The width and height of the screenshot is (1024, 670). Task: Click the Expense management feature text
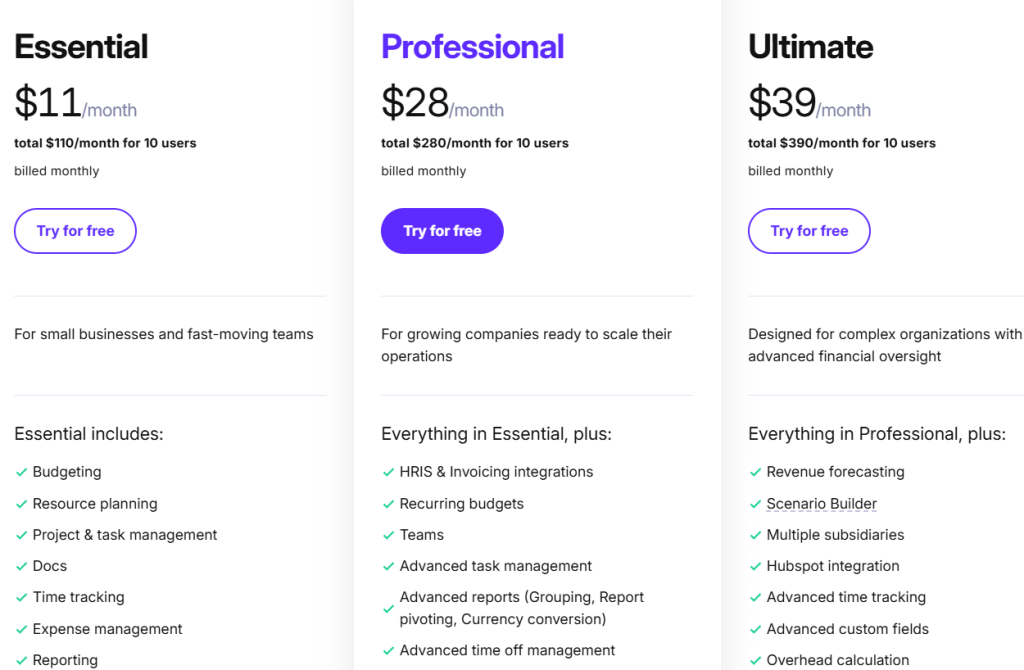[x=107, y=629]
